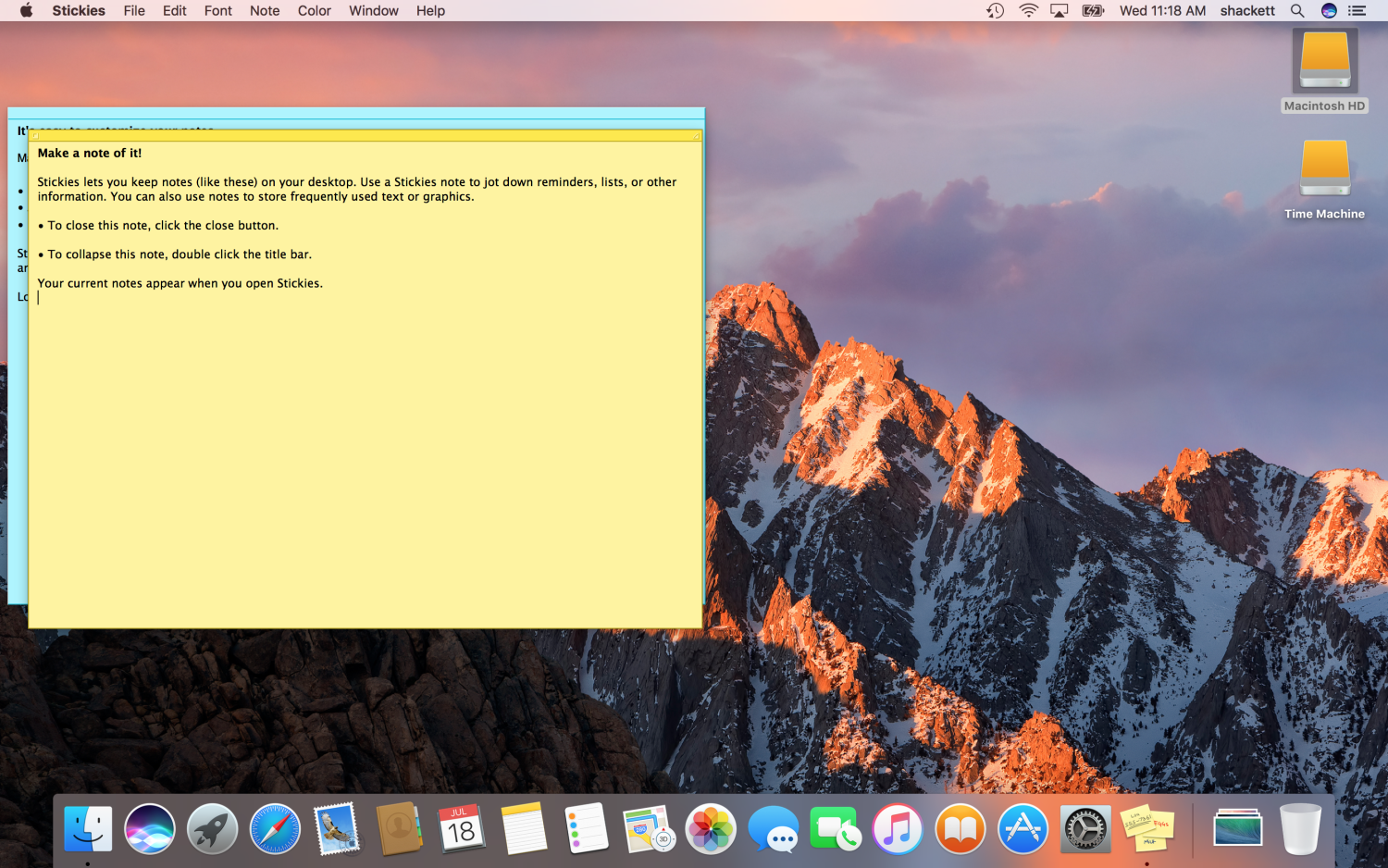1388x868 pixels.
Task: Open the Calendar app in the Dock
Action: [x=461, y=828]
